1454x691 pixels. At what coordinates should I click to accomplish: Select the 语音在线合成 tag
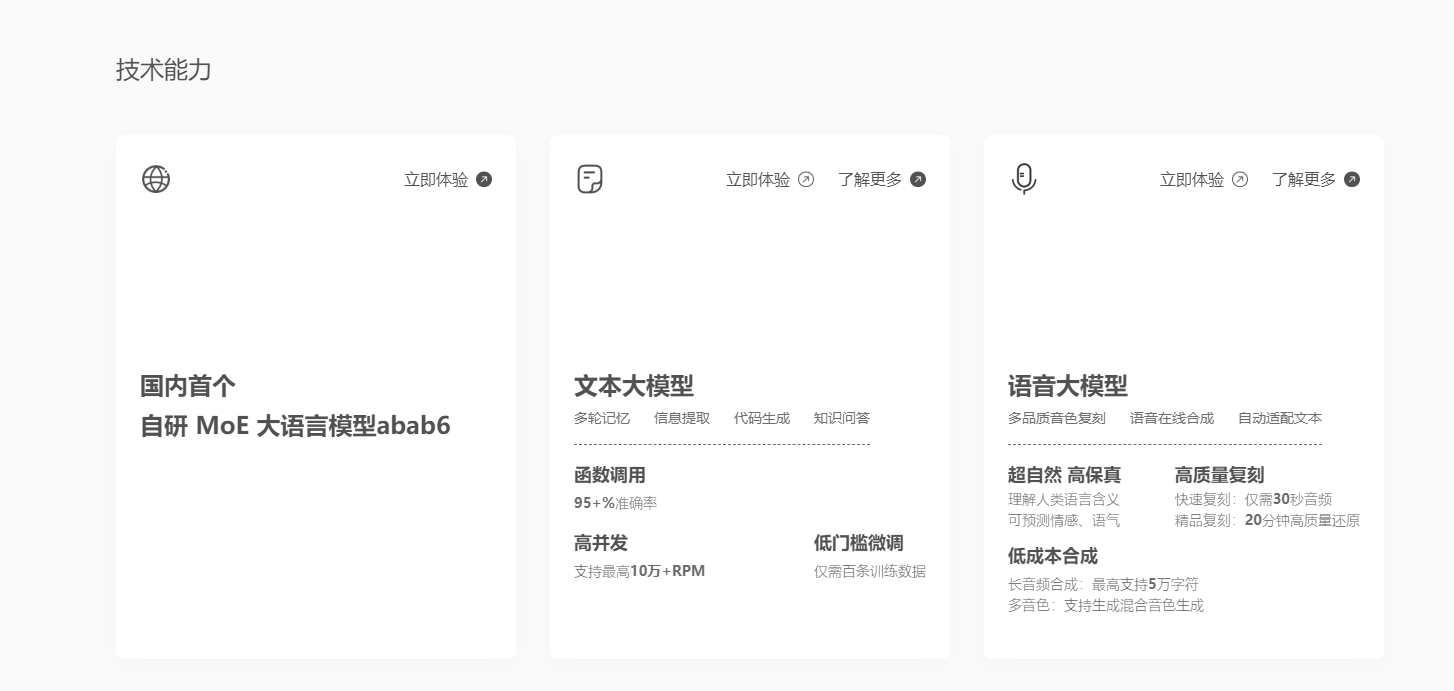(x=1172, y=418)
